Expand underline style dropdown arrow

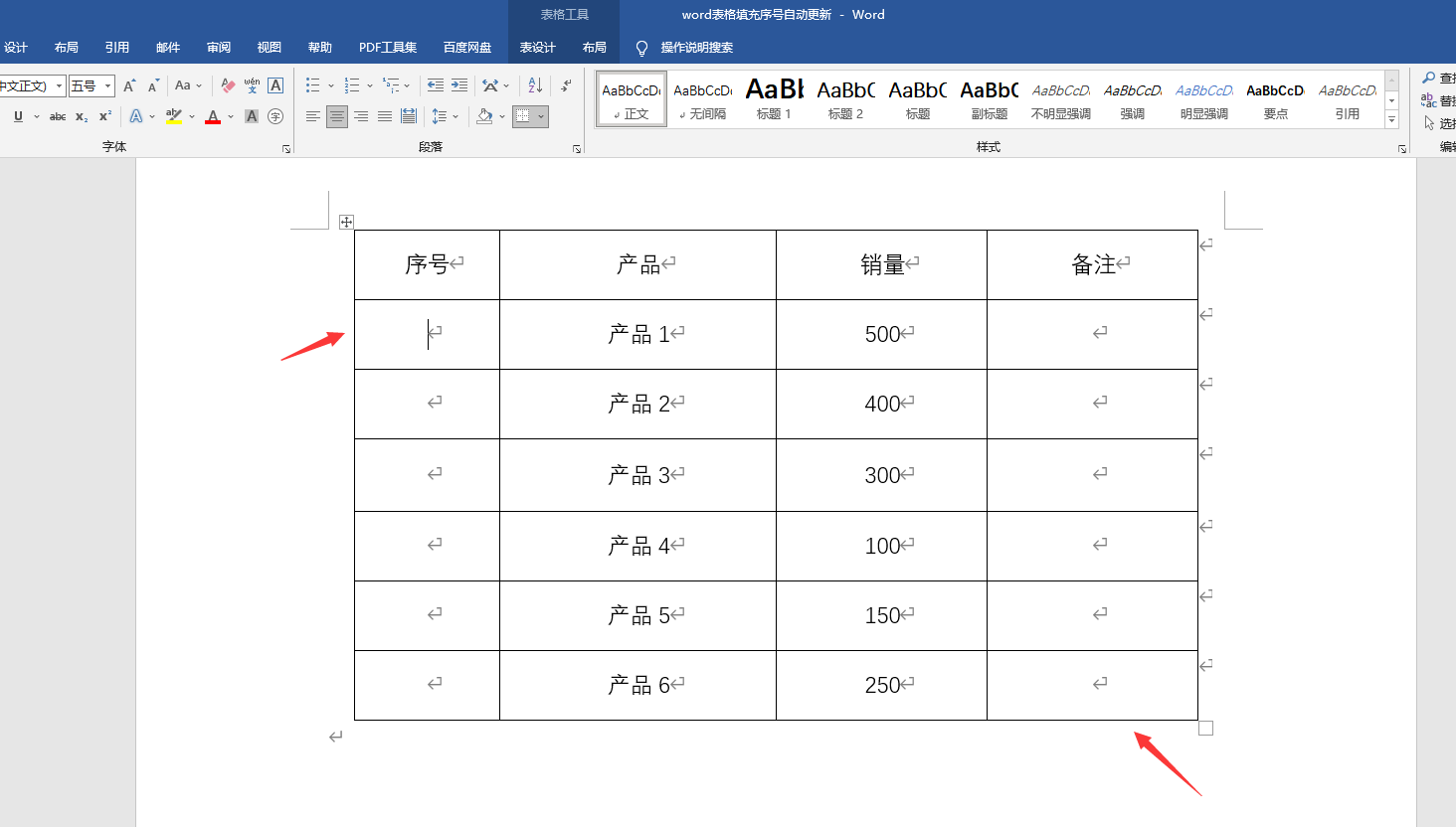pyautogui.click(x=37, y=116)
